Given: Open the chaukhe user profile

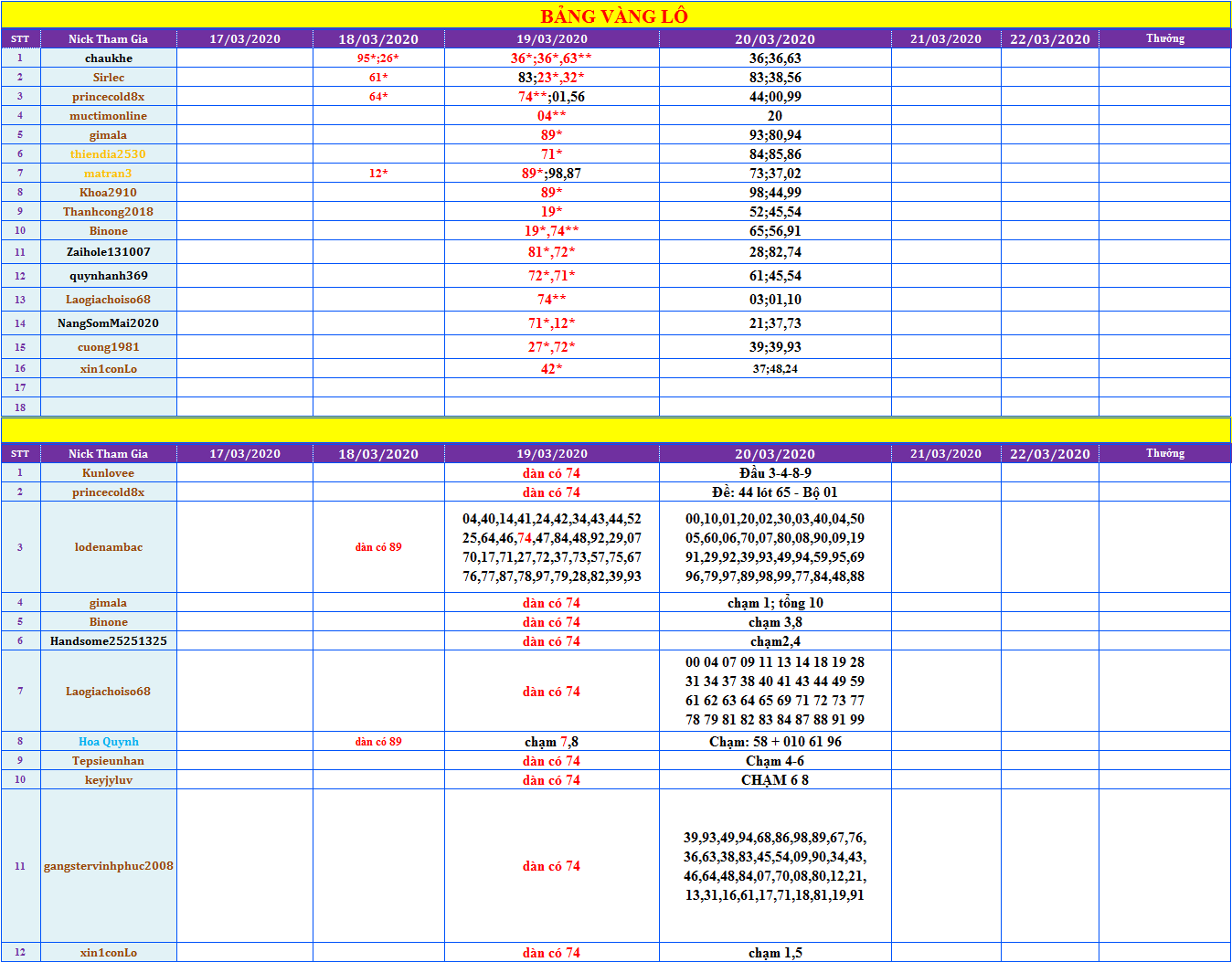Looking at the screenshot, I should point(109,58).
